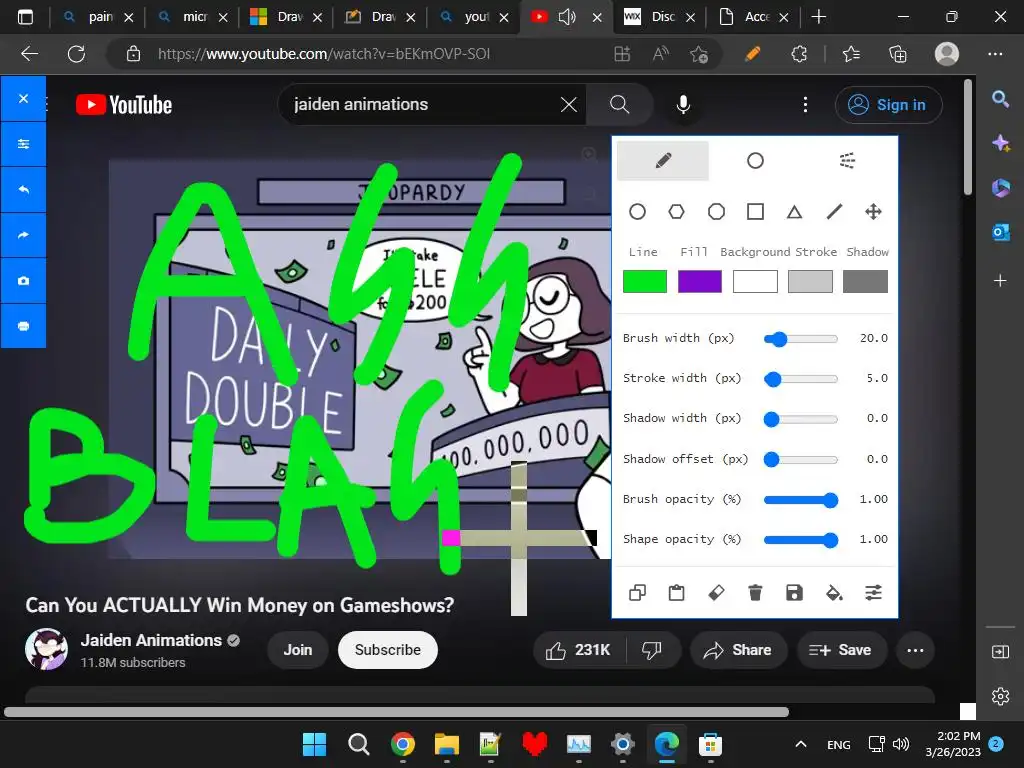Click the Jaiden Animations channel avatar

coord(46,649)
